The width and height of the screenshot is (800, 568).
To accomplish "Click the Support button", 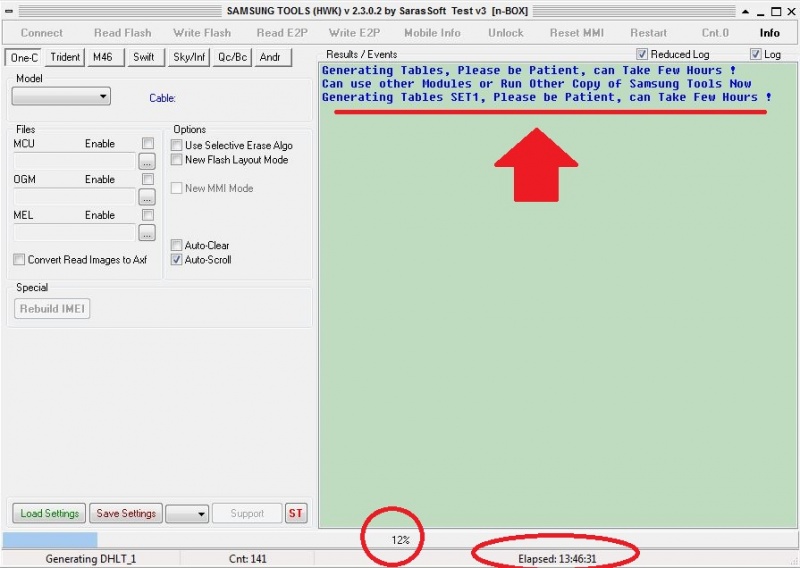I will pyautogui.click(x=247, y=513).
